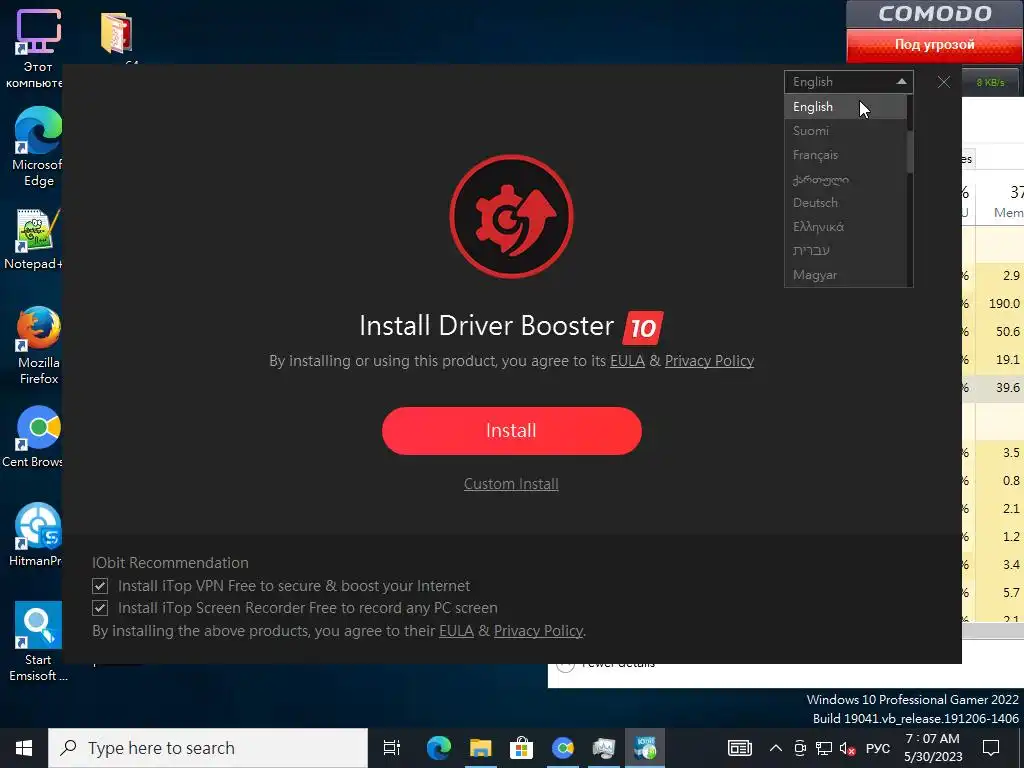Click the red Install button

pyautogui.click(x=511, y=430)
